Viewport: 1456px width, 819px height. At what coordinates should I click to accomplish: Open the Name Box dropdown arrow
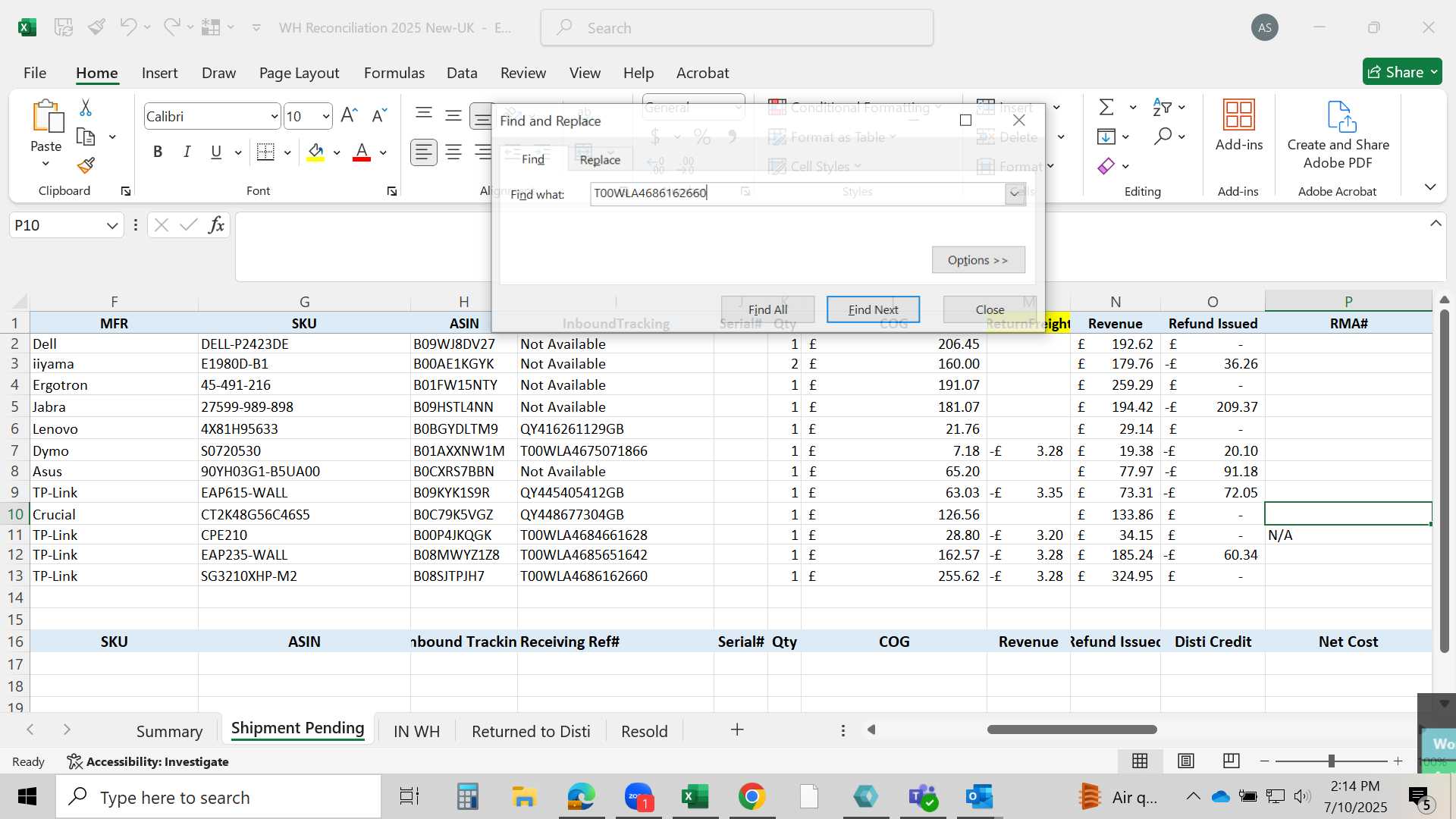(112, 225)
